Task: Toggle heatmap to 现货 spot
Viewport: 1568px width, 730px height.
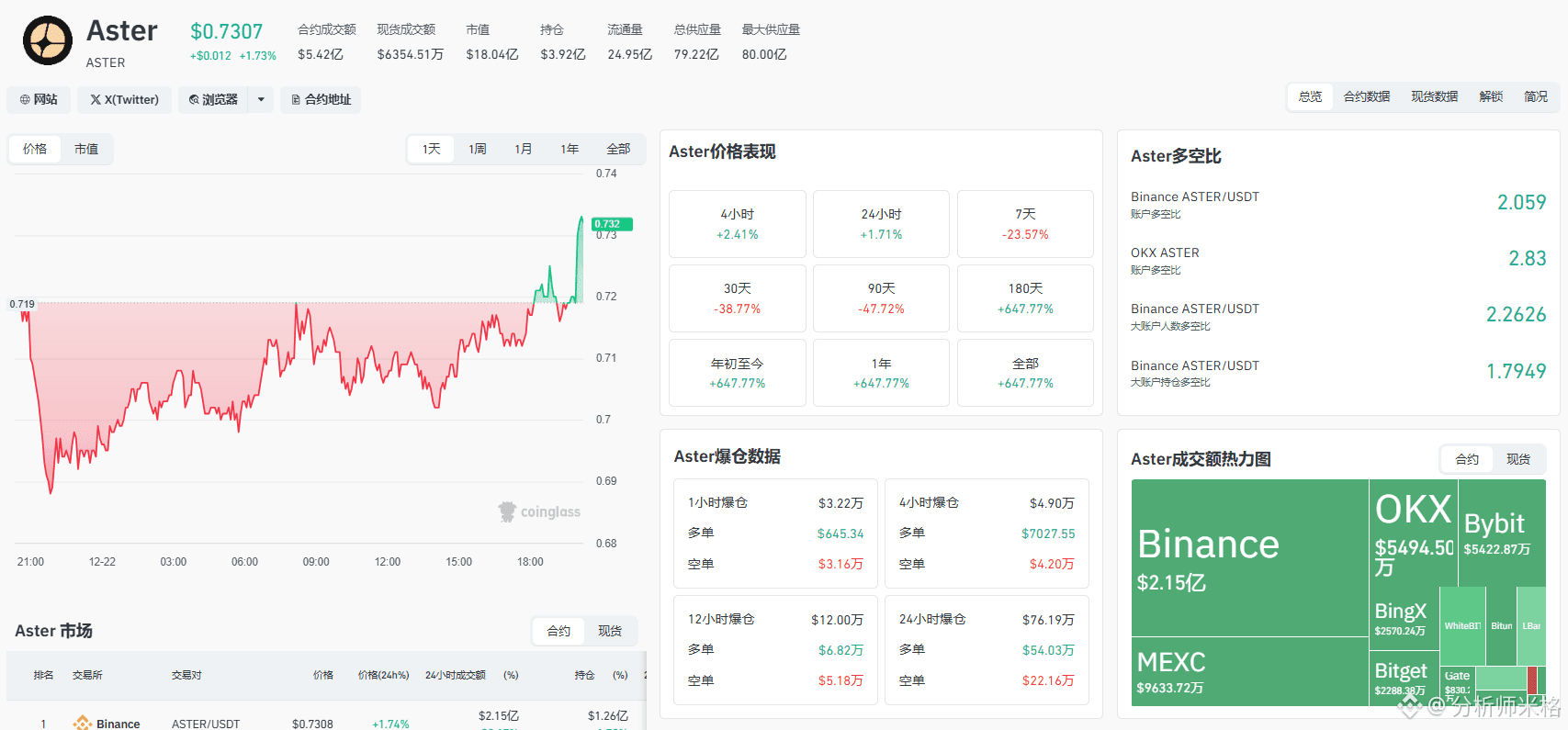Action: pyautogui.click(x=1518, y=459)
